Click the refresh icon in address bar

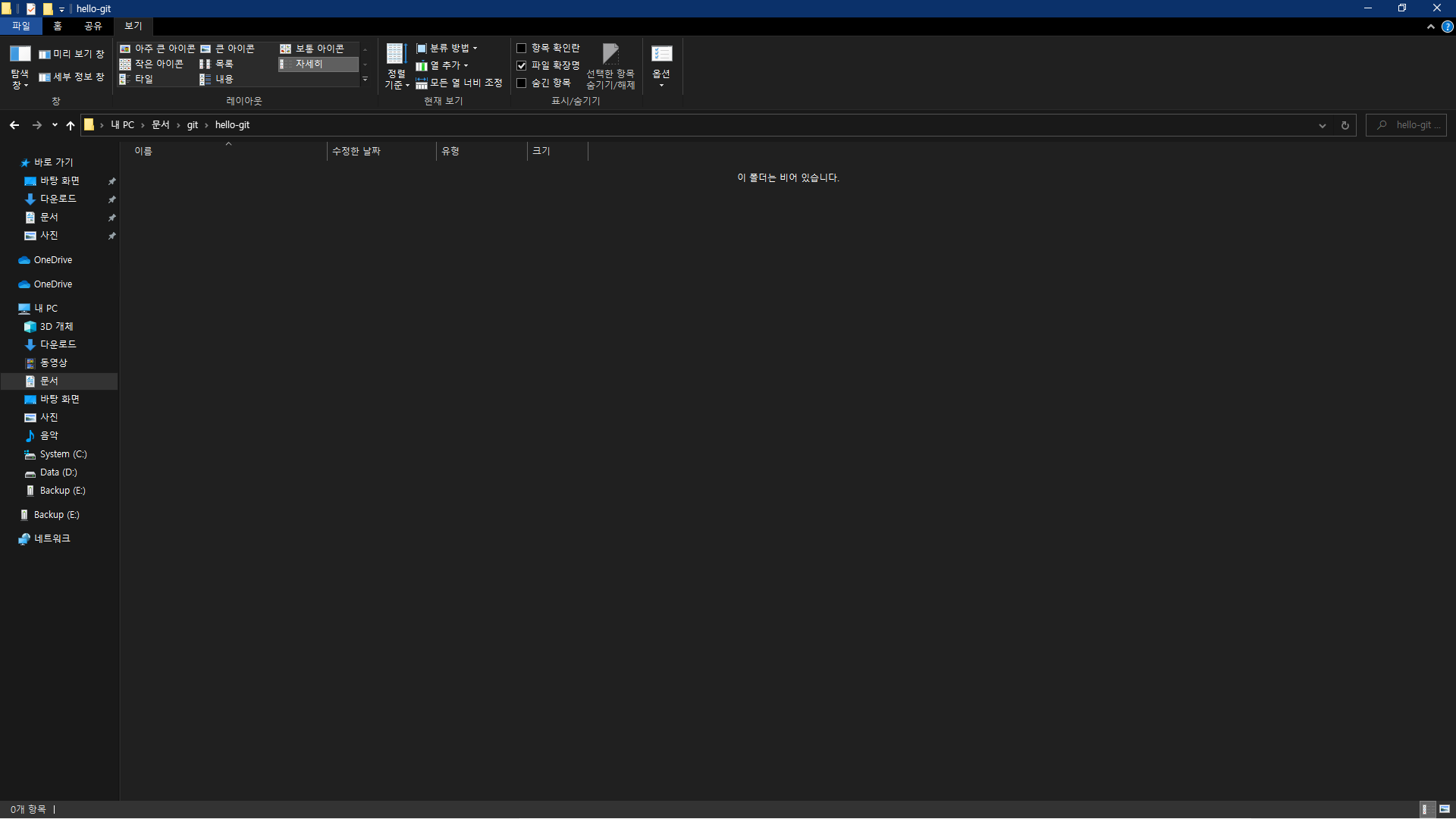1345,125
